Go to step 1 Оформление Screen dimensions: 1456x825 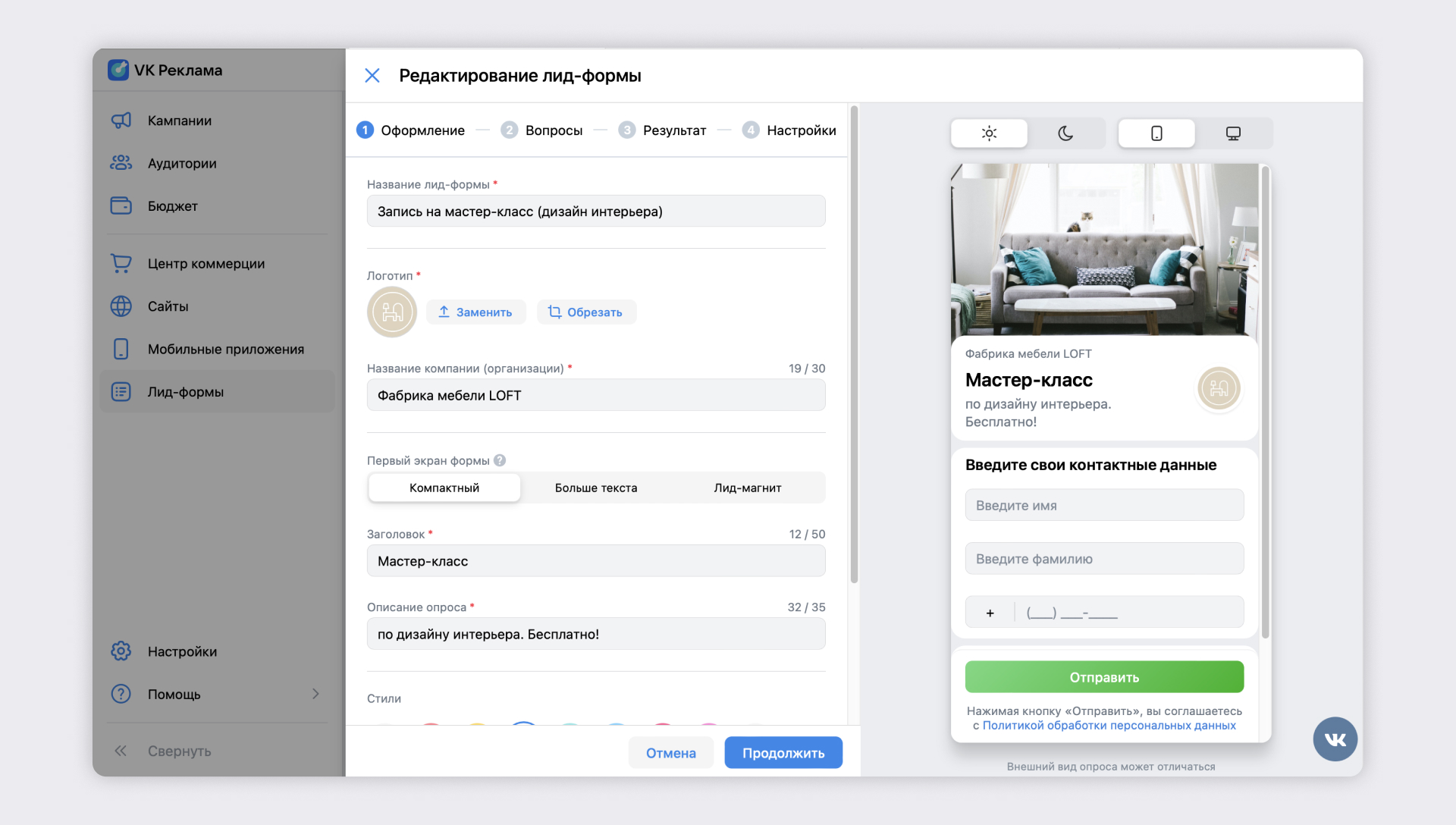410,130
